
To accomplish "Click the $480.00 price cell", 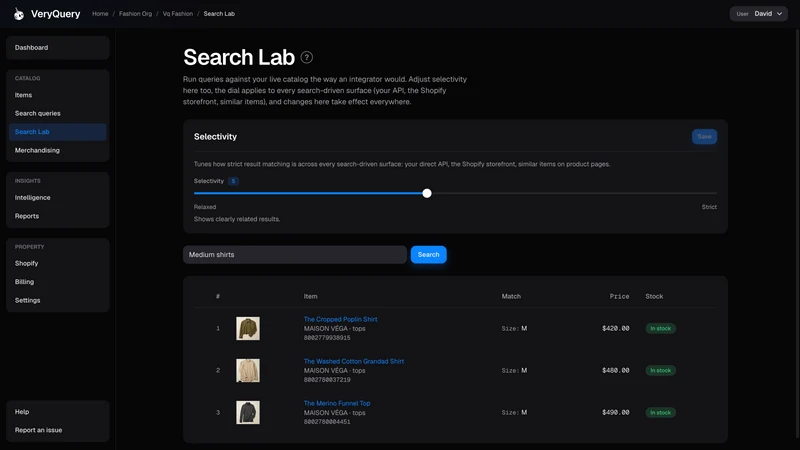I will 615,370.
